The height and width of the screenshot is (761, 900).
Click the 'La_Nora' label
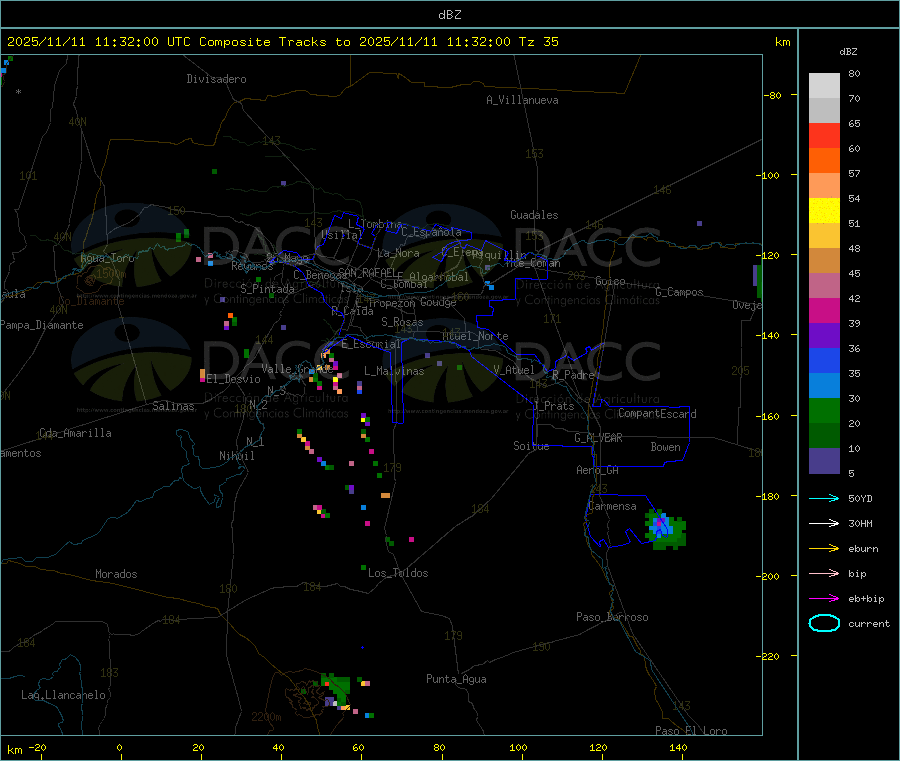[x=398, y=253]
